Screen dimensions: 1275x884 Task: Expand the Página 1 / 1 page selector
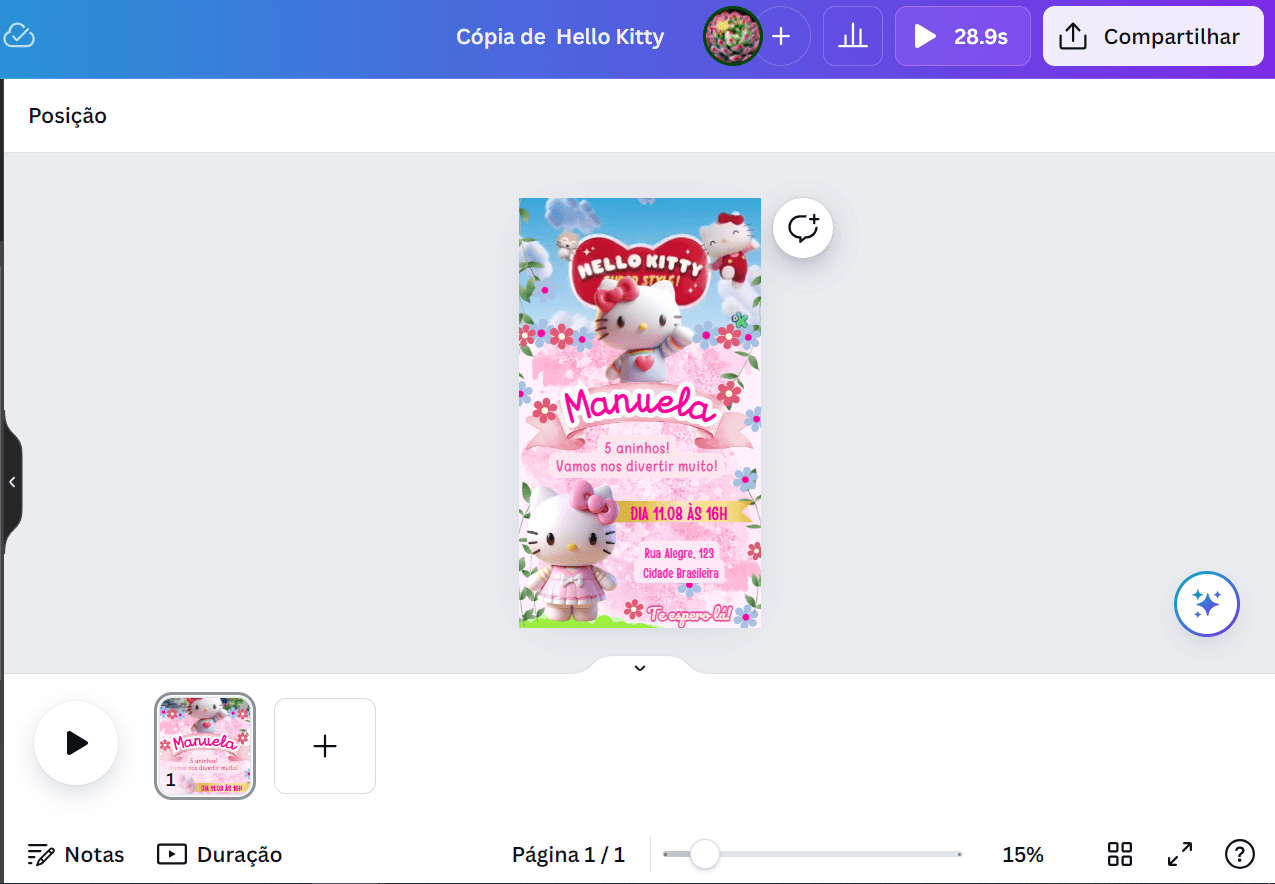pyautogui.click(x=568, y=854)
